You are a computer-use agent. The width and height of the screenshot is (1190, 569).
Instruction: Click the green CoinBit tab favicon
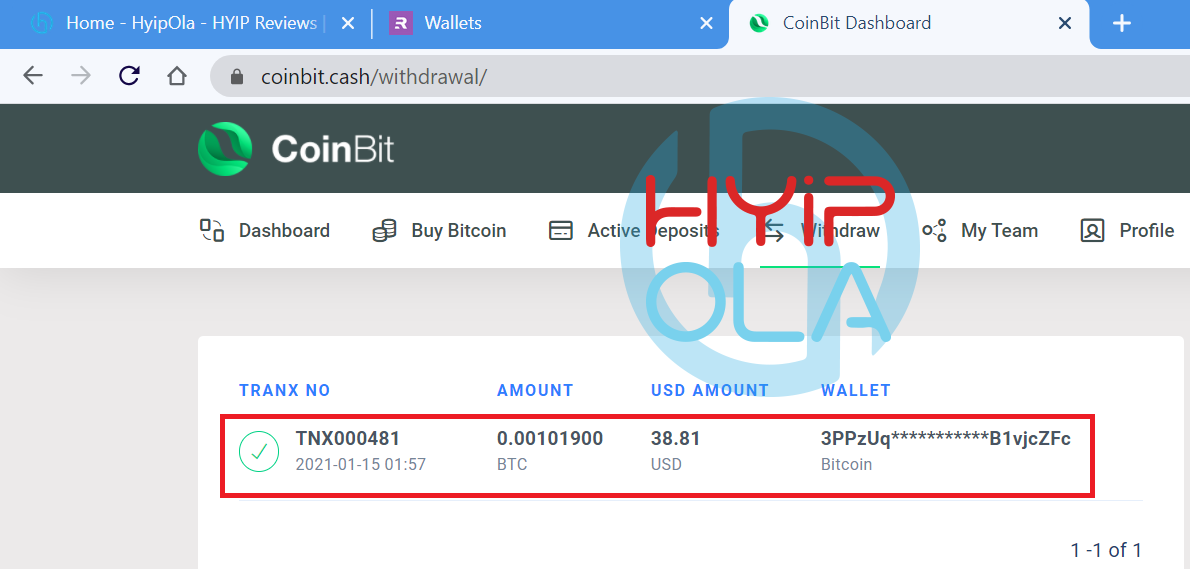tap(758, 24)
